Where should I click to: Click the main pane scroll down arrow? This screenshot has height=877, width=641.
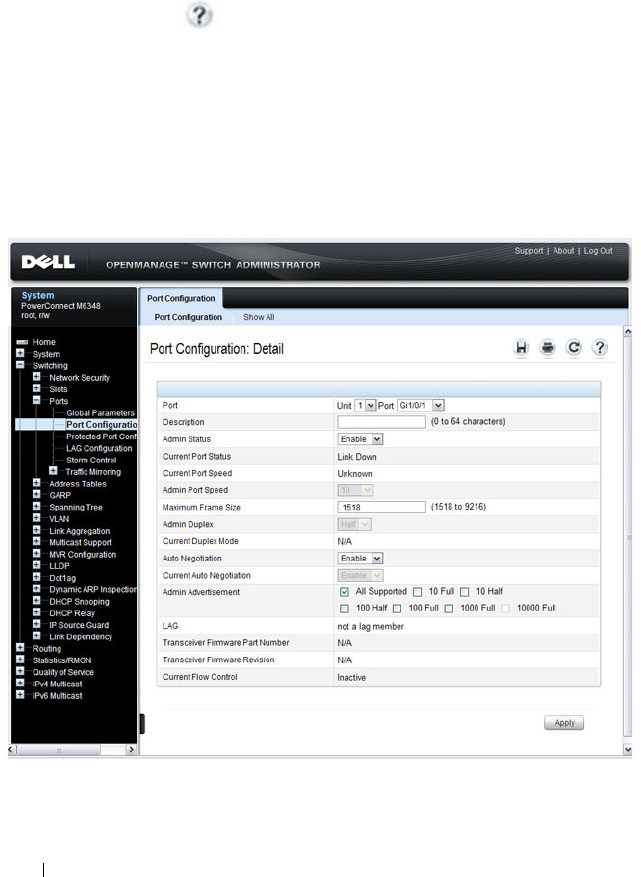pyautogui.click(x=628, y=749)
